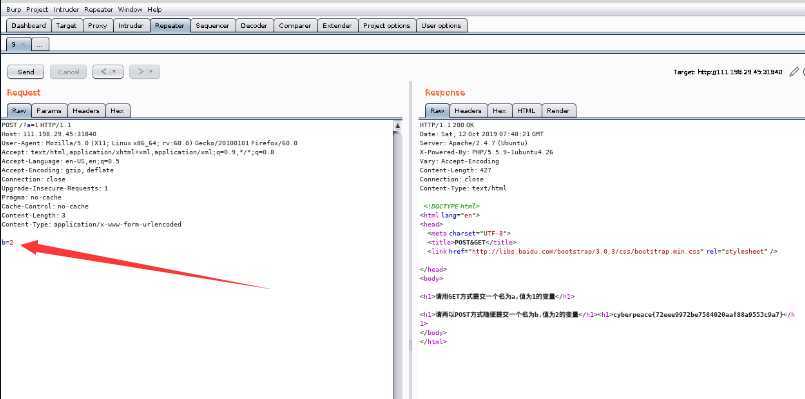Click the Content-Length: 3 header
Viewport: 805px width, 399px height.
click(x=33, y=215)
